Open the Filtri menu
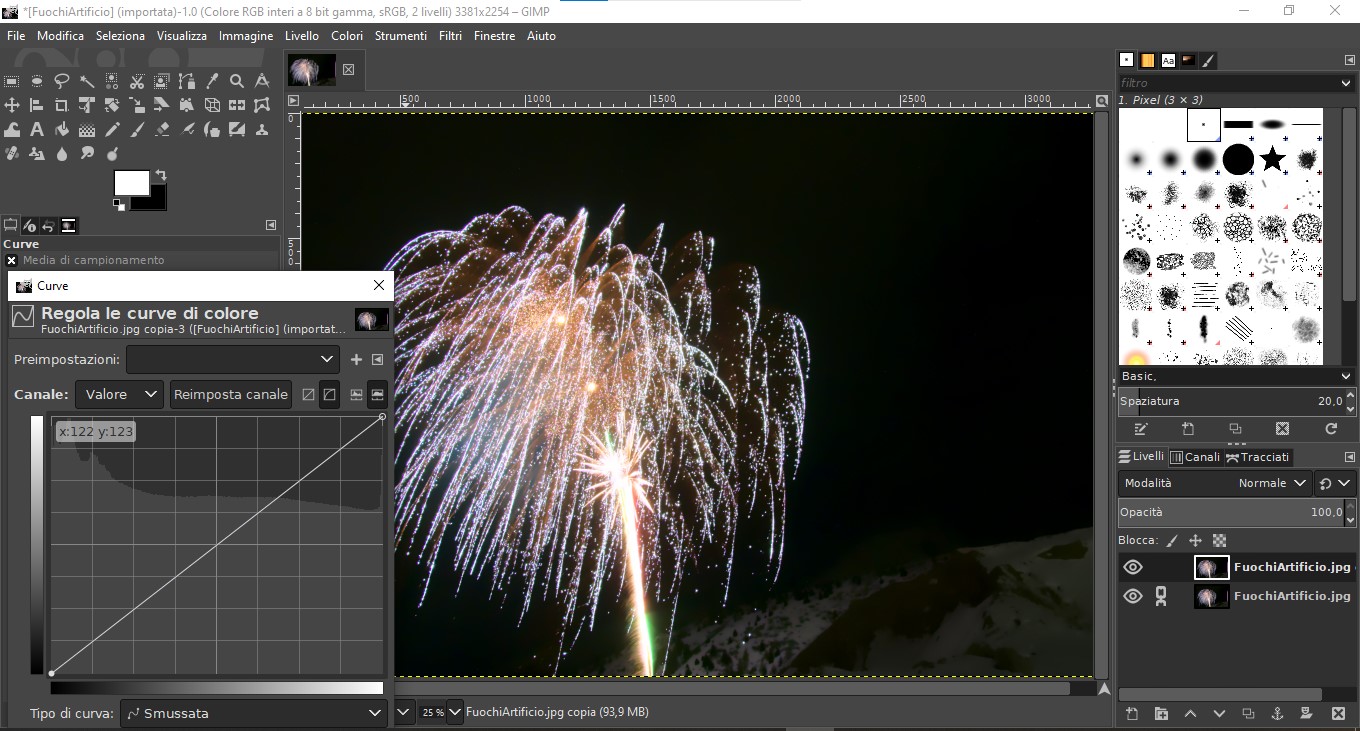 click(450, 36)
